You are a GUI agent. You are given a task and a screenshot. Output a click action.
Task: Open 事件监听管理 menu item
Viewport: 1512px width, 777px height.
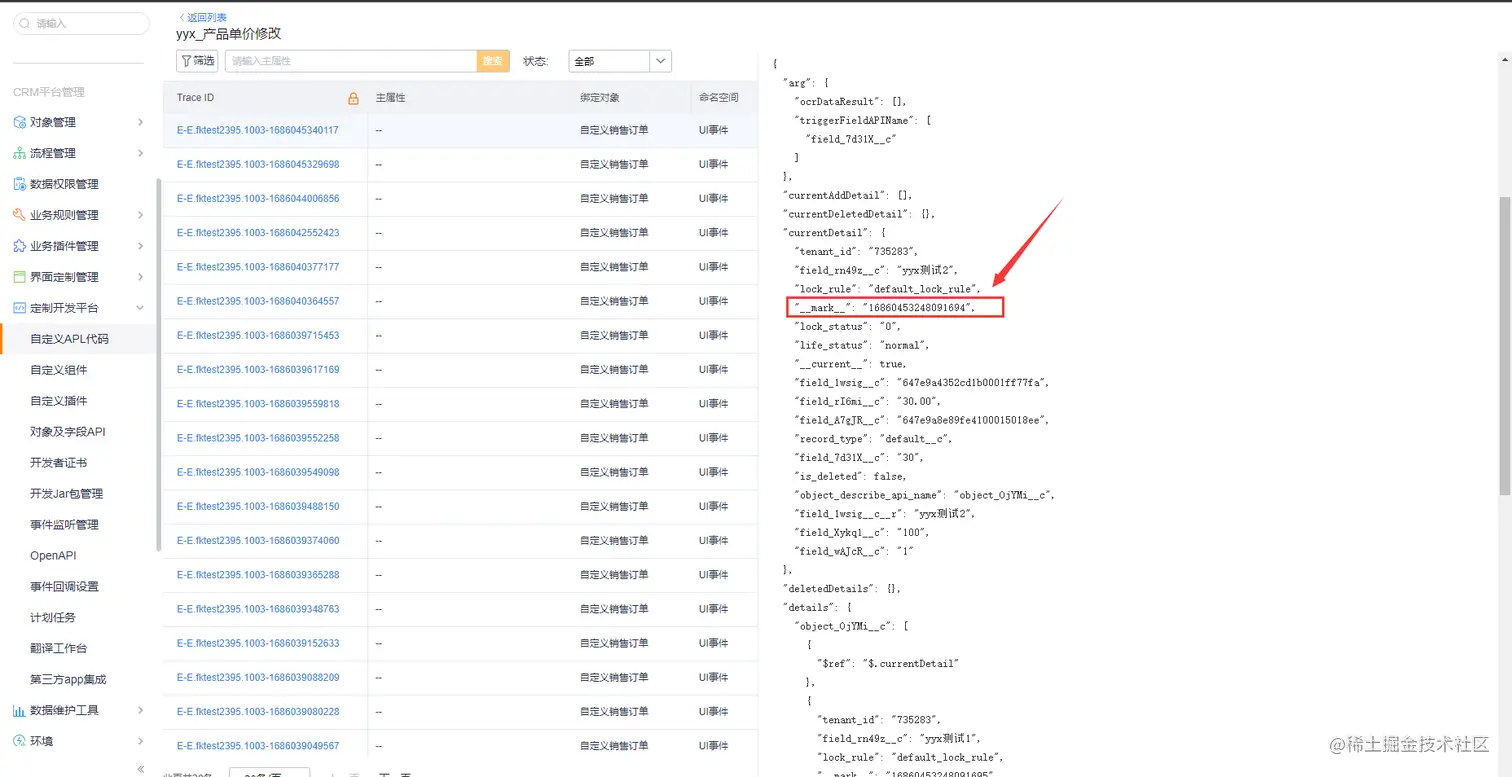65,525
